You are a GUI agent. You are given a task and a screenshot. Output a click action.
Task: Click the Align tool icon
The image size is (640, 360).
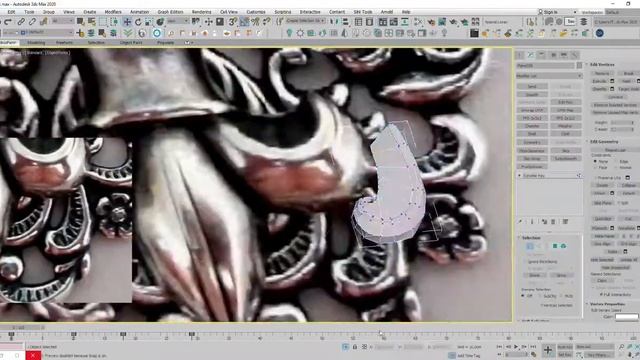345,22
